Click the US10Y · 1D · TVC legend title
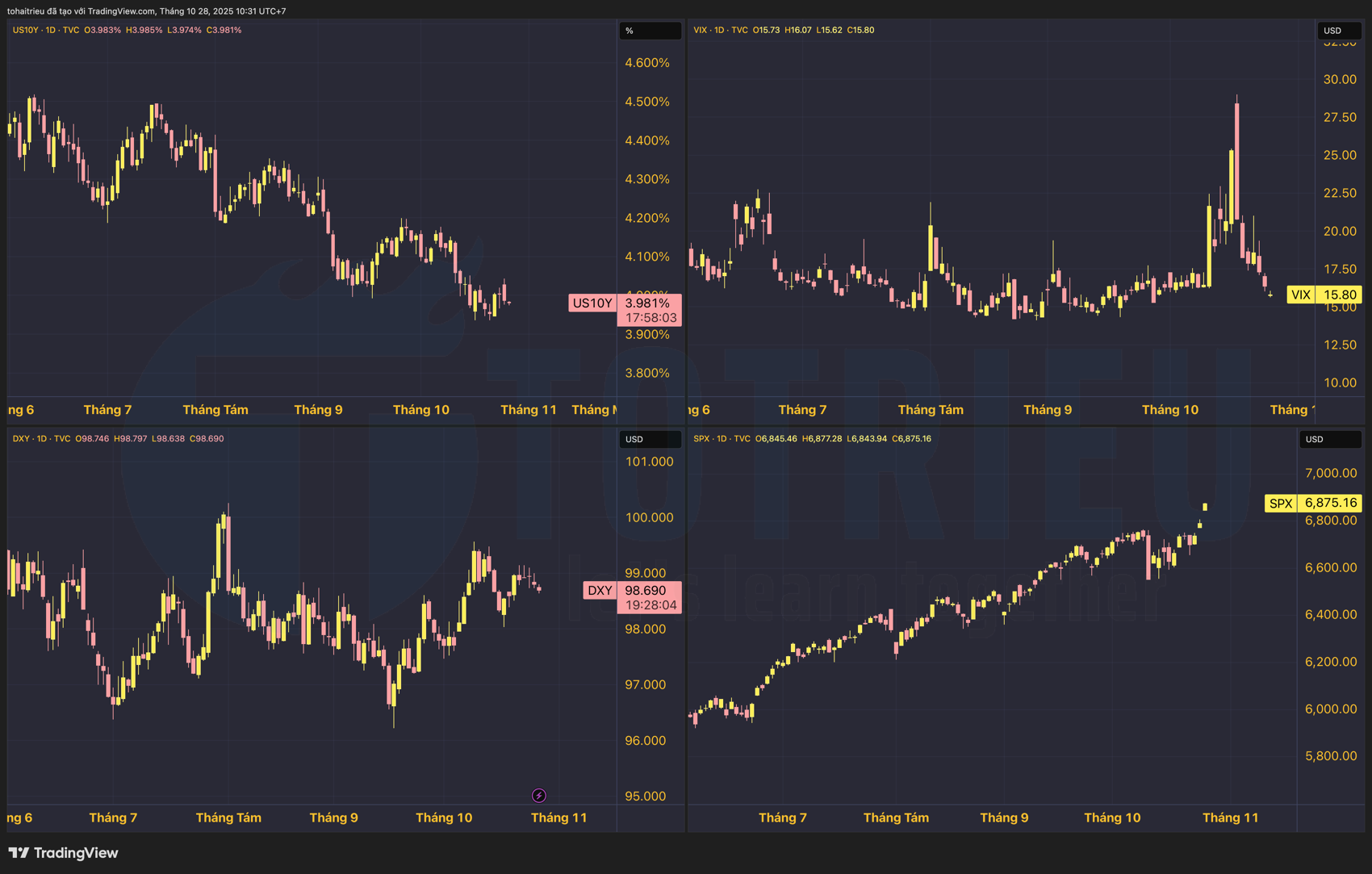1372x874 pixels. pos(45,30)
